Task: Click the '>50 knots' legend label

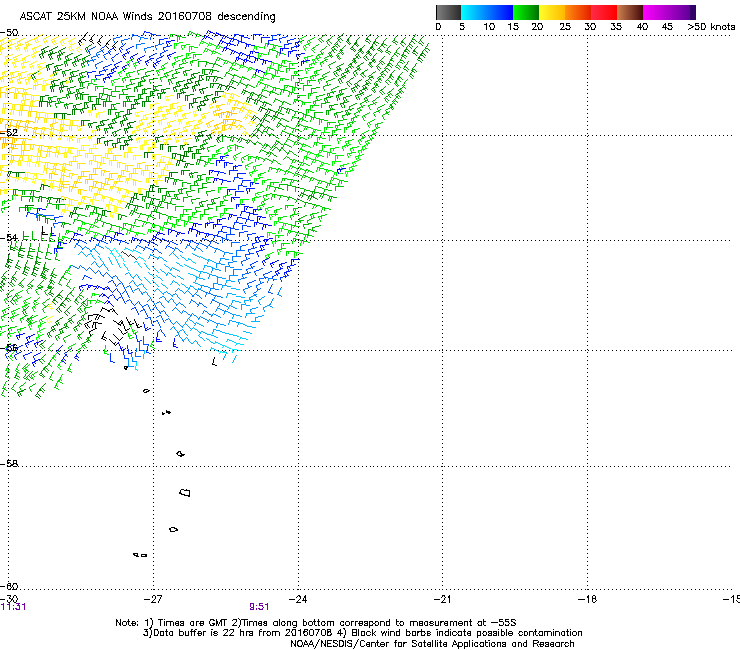Action: pyautogui.click(x=711, y=27)
